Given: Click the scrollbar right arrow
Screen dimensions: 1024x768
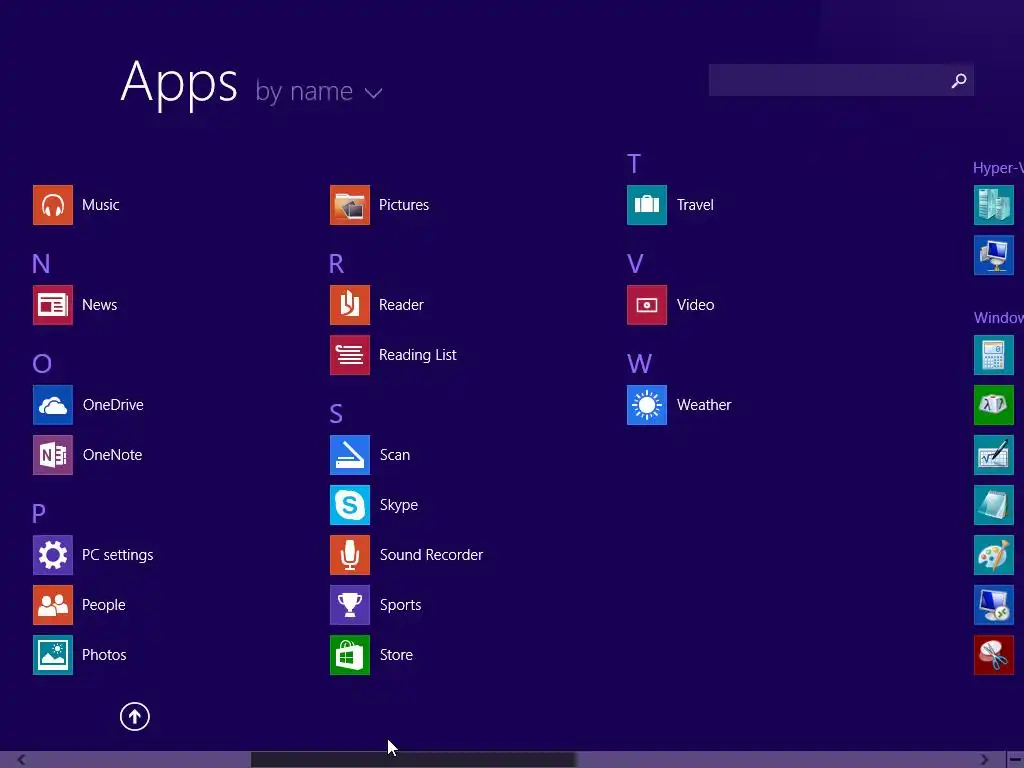Looking at the screenshot, I should pyautogui.click(x=984, y=760).
